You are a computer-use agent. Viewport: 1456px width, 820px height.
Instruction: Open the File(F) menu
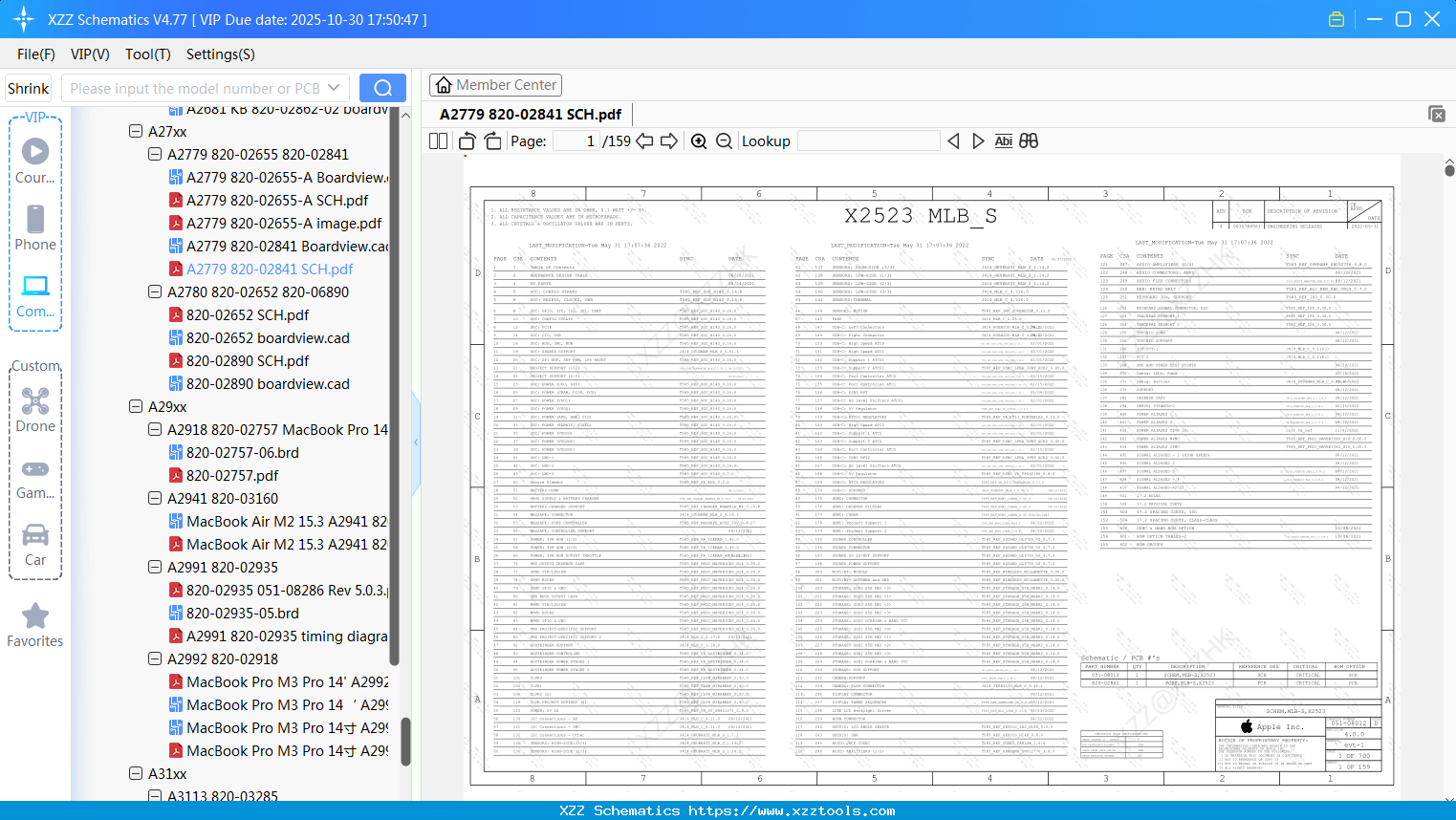(36, 54)
